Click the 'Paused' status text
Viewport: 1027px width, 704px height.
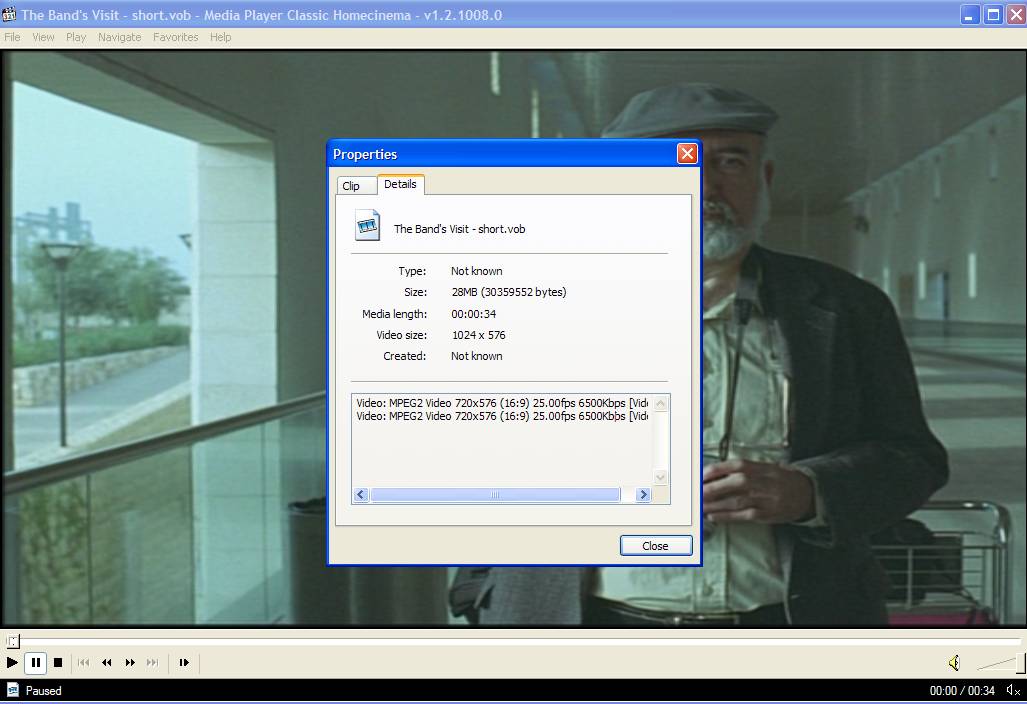[x=43, y=691]
